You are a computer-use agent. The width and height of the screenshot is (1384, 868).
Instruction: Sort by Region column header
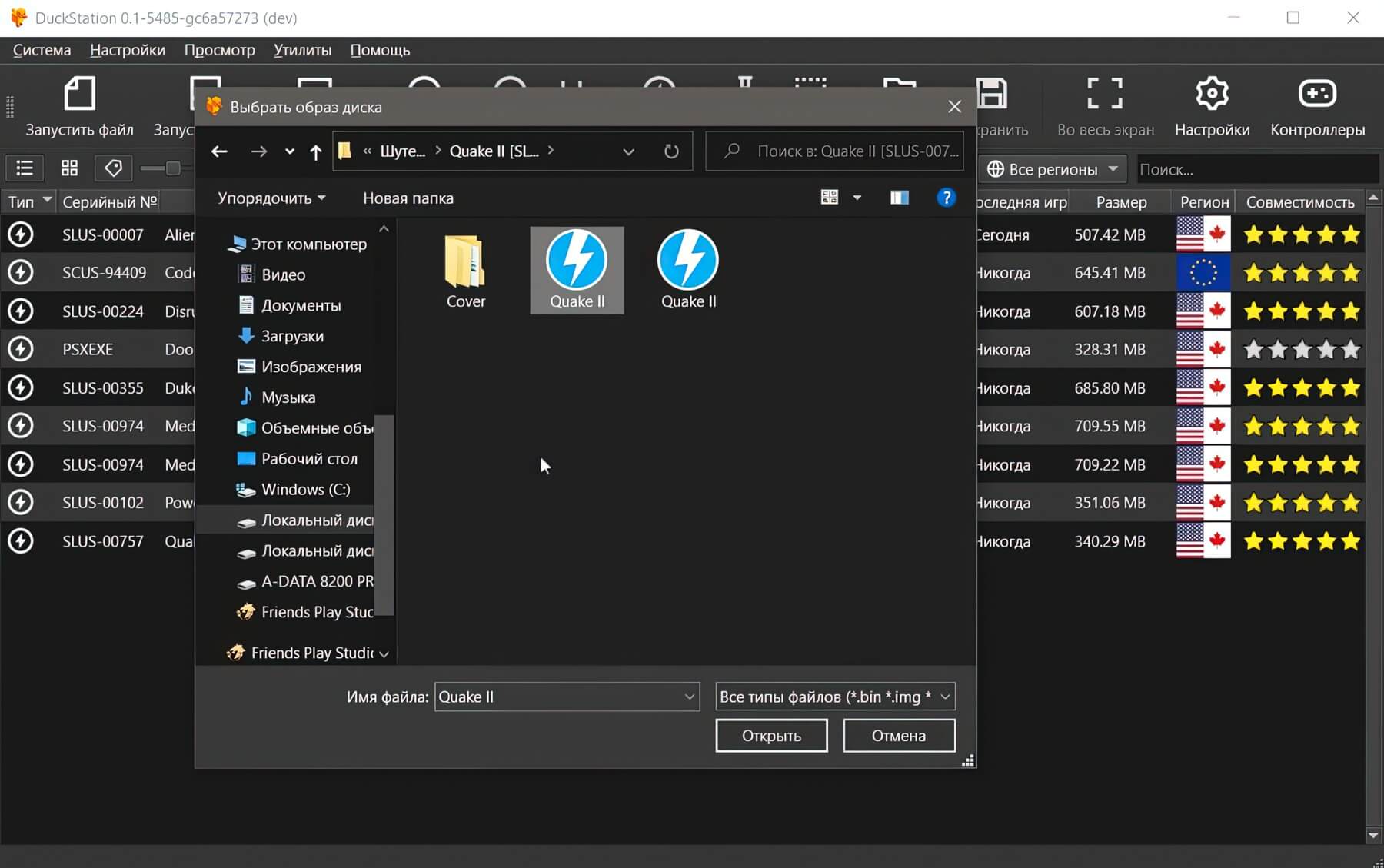(x=1204, y=202)
